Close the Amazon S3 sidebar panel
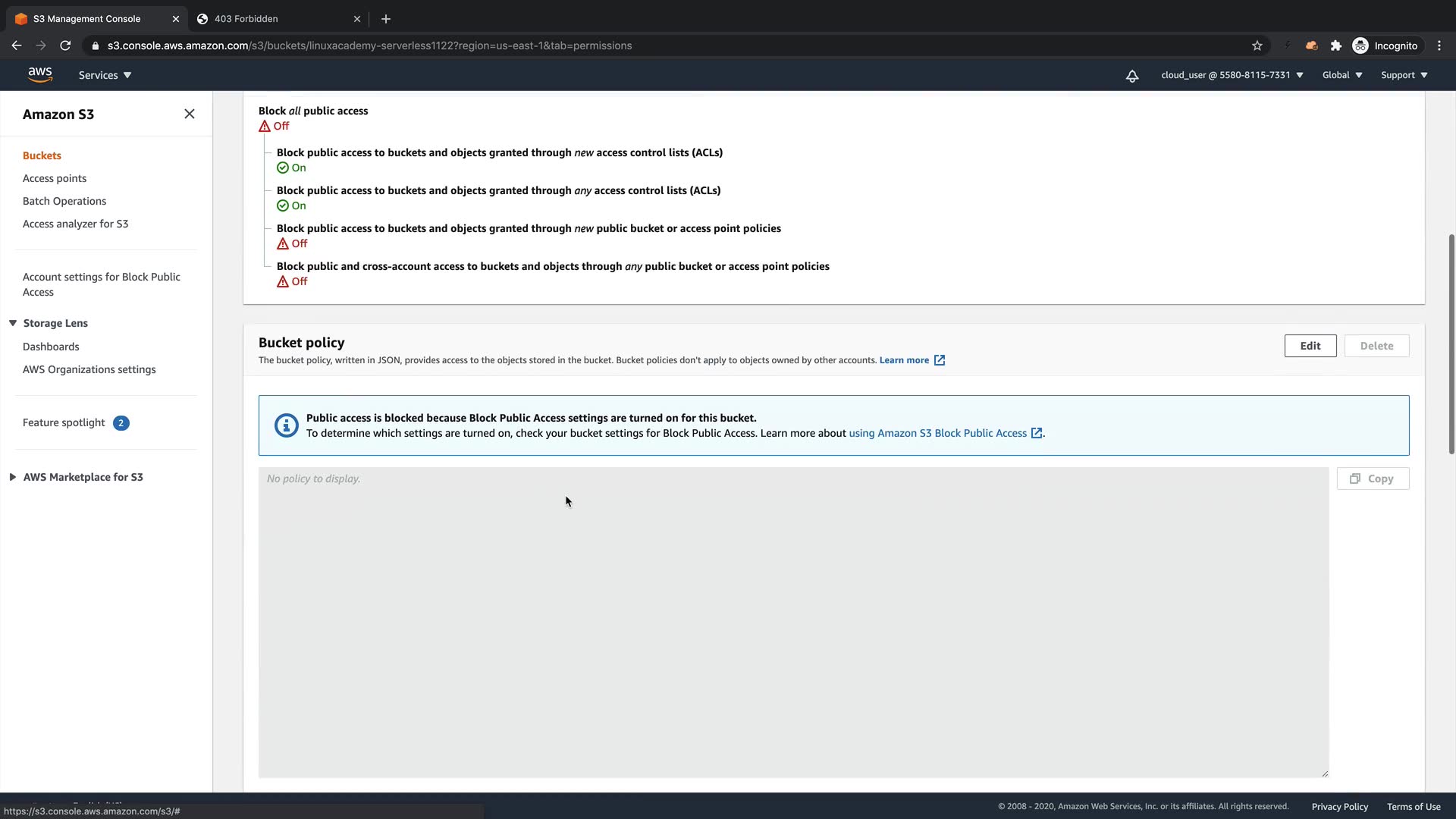Image resolution: width=1456 pixels, height=819 pixels. pos(189,114)
